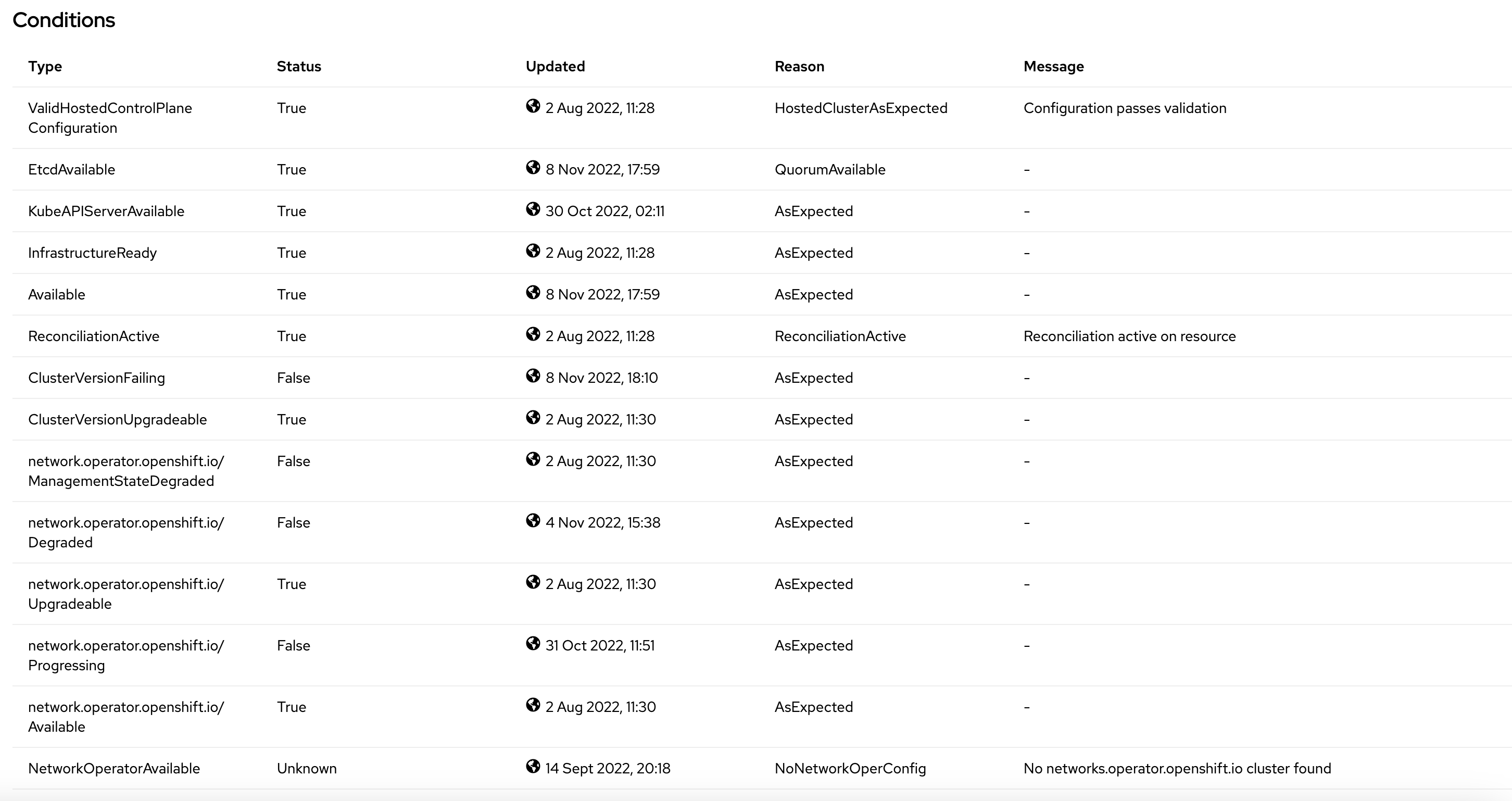Viewport: 1512px width, 801px height.
Task: Click the Unknown status of NetworkOperatorAvailable
Action: [306, 769]
